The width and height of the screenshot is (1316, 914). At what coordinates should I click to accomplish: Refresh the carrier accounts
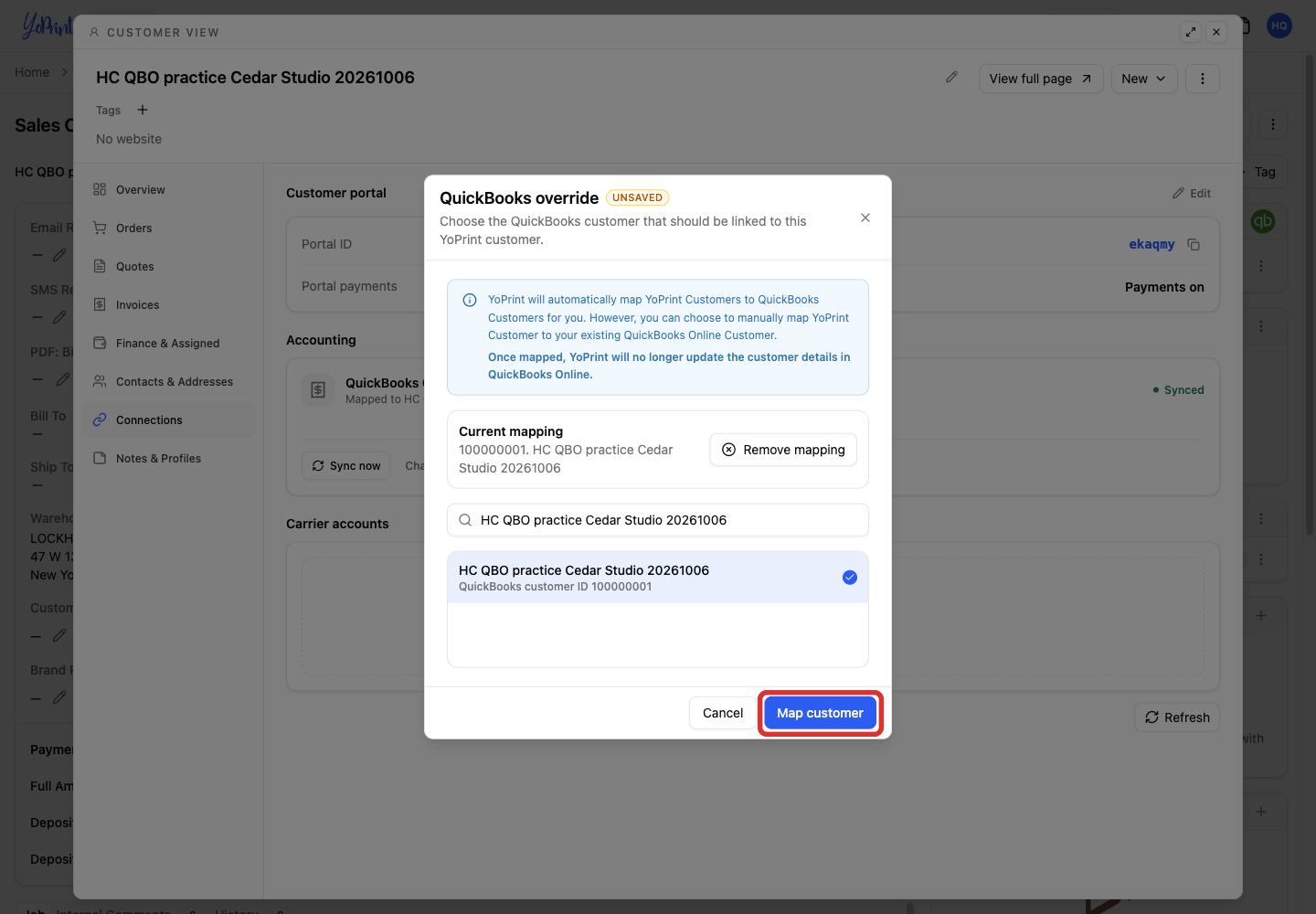tap(1177, 717)
